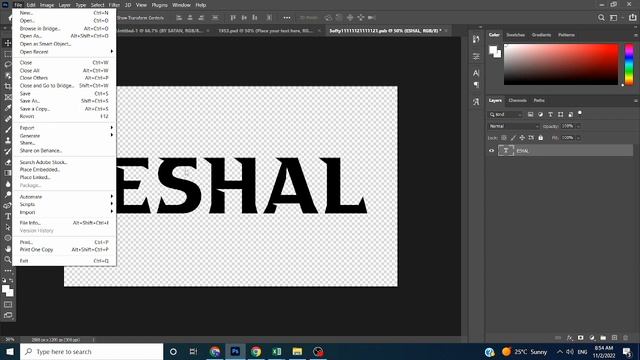This screenshot has width=640, height=360.
Task: Click the hue spectrum slider
Action: [629, 64]
